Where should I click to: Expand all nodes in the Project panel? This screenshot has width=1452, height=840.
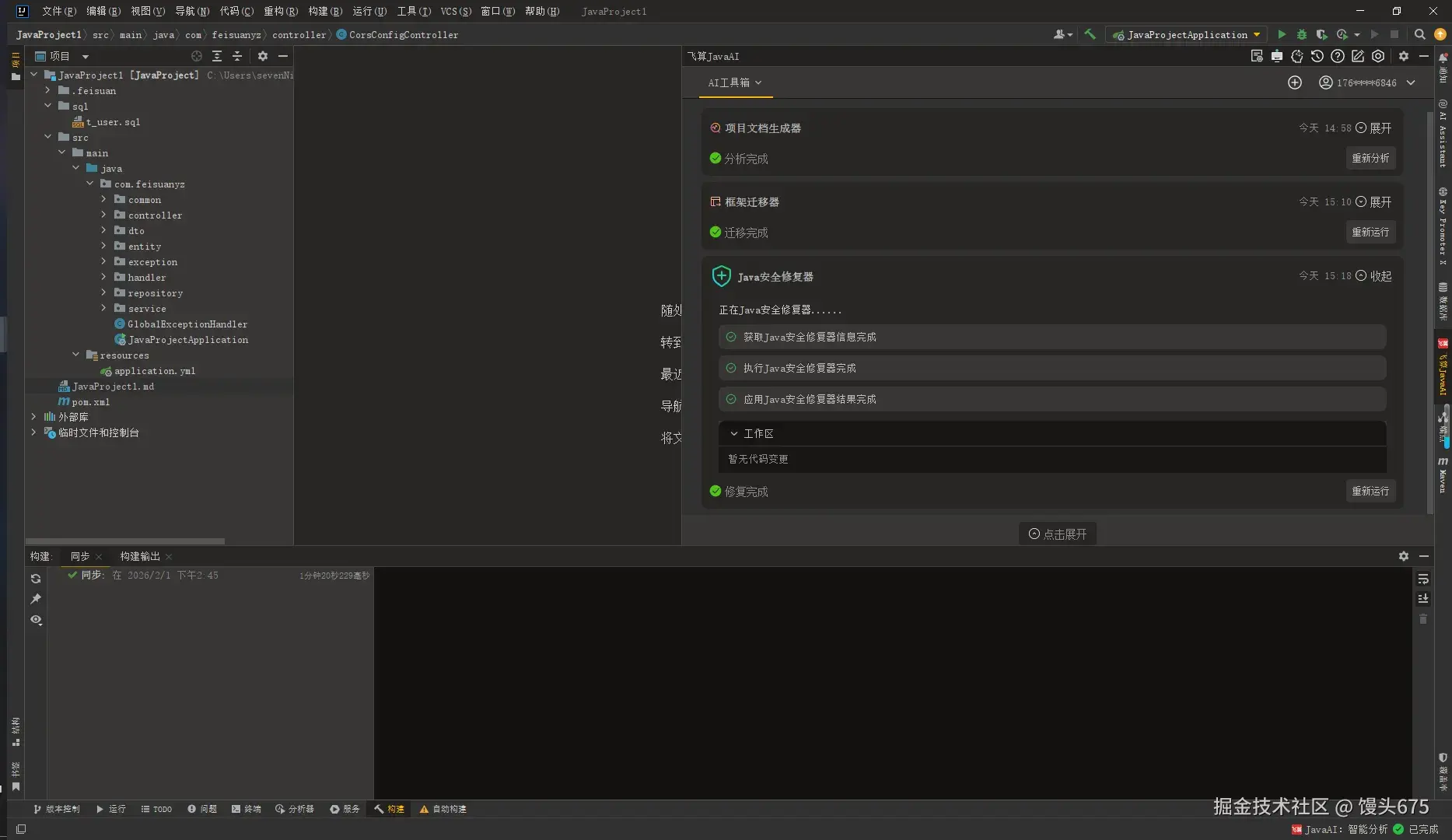(x=217, y=56)
